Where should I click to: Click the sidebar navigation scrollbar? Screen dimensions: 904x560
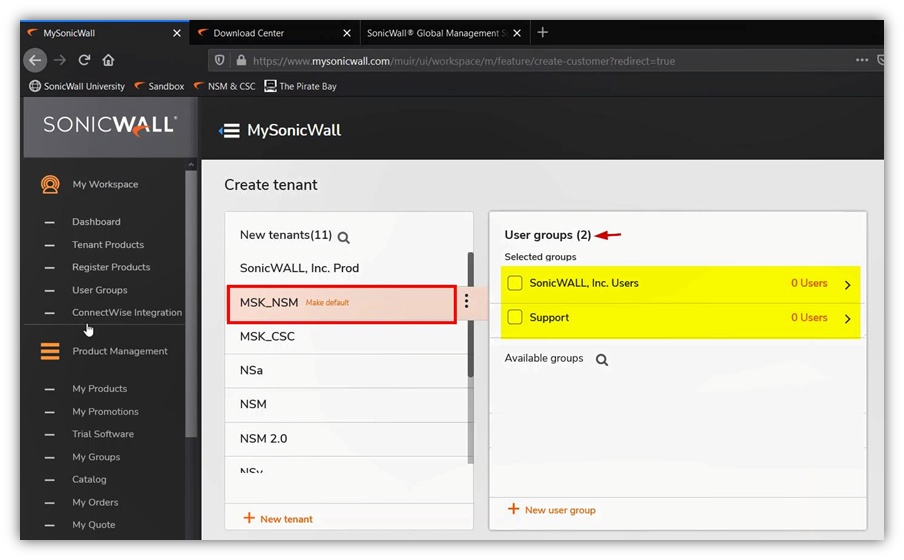pyautogui.click(x=191, y=303)
